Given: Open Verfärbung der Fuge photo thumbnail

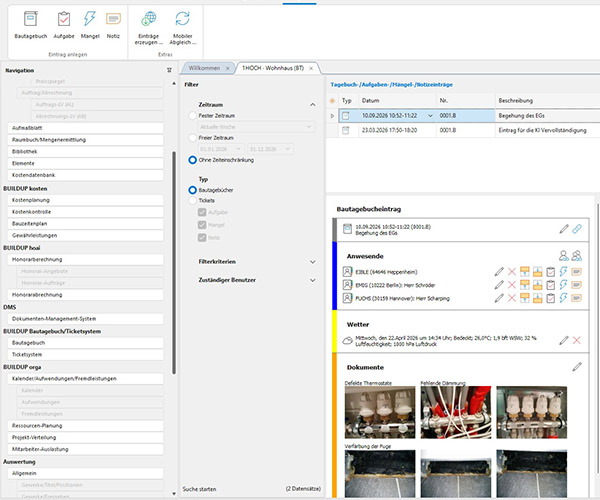Looking at the screenshot, I should pyautogui.click(x=380, y=474).
